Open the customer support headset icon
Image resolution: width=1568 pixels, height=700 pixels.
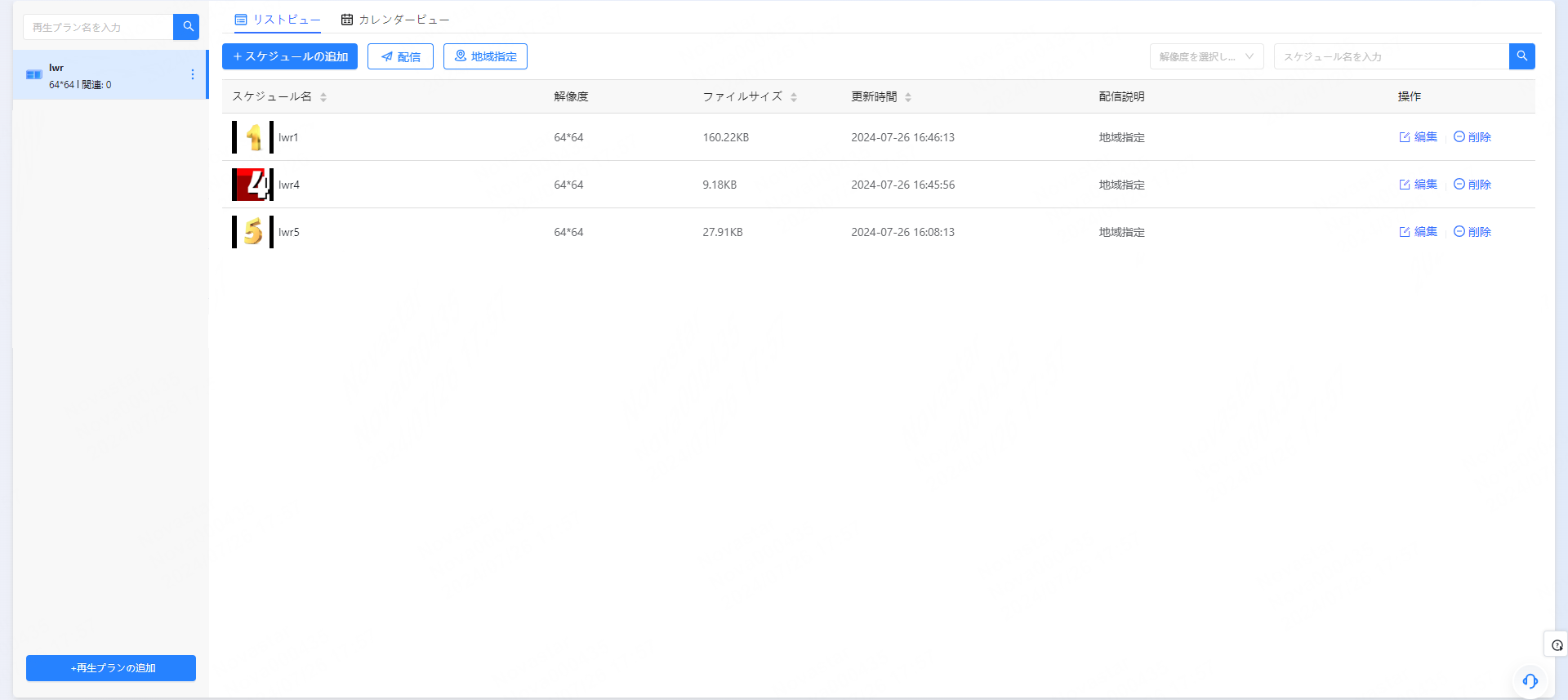pos(1530,680)
